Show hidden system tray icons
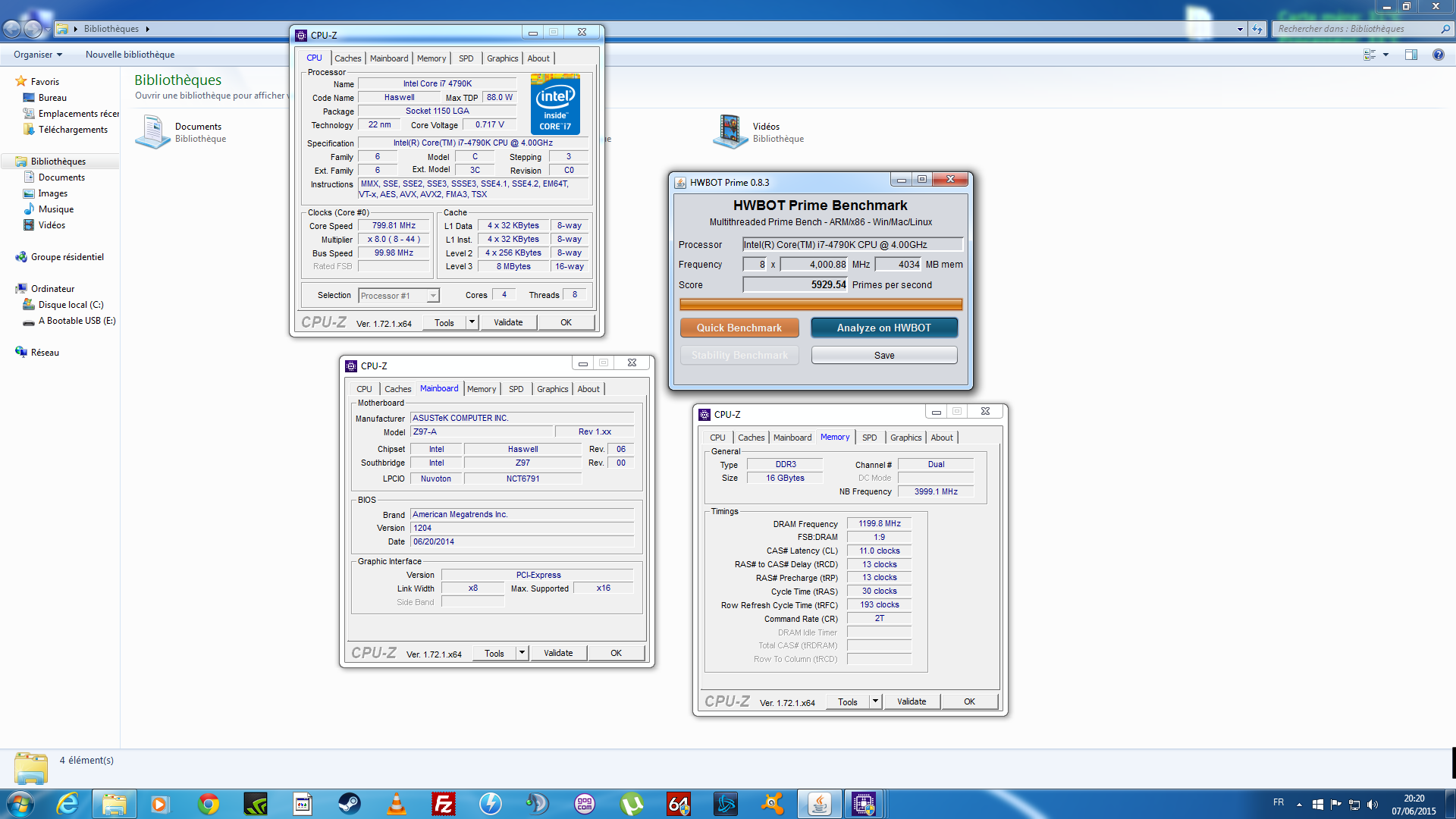 [x=1299, y=805]
